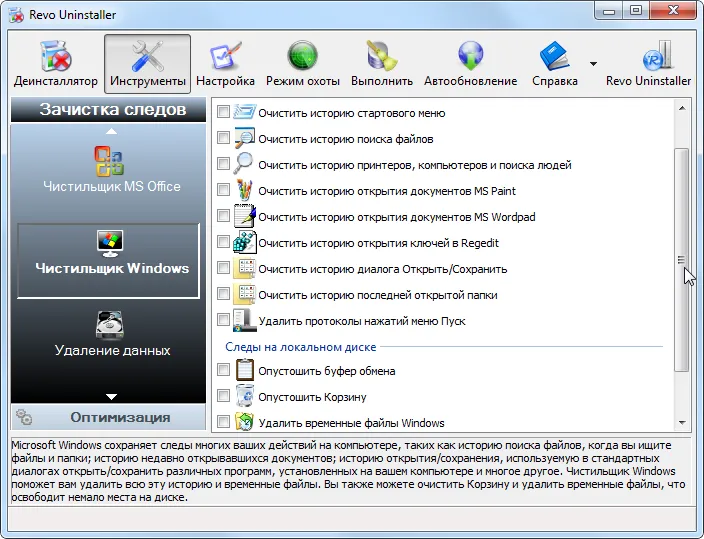Viewport: 704px width, 539px height.
Task: Check Очистить историю последней открытой папки
Action: click(x=223, y=294)
